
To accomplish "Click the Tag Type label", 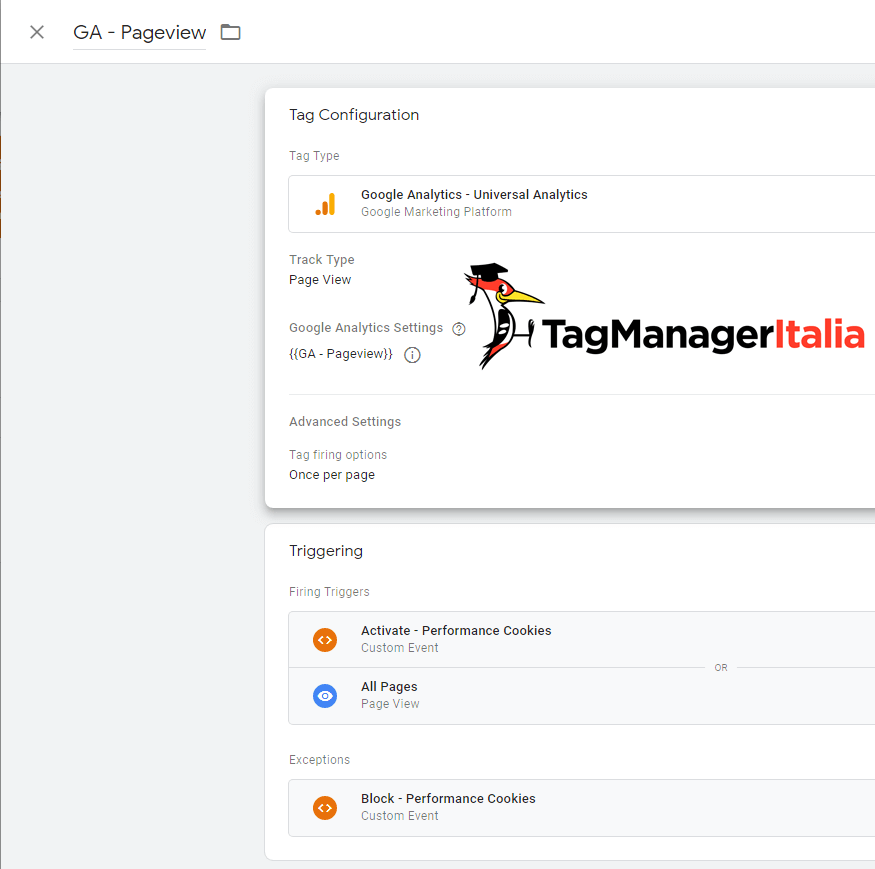I will (314, 156).
